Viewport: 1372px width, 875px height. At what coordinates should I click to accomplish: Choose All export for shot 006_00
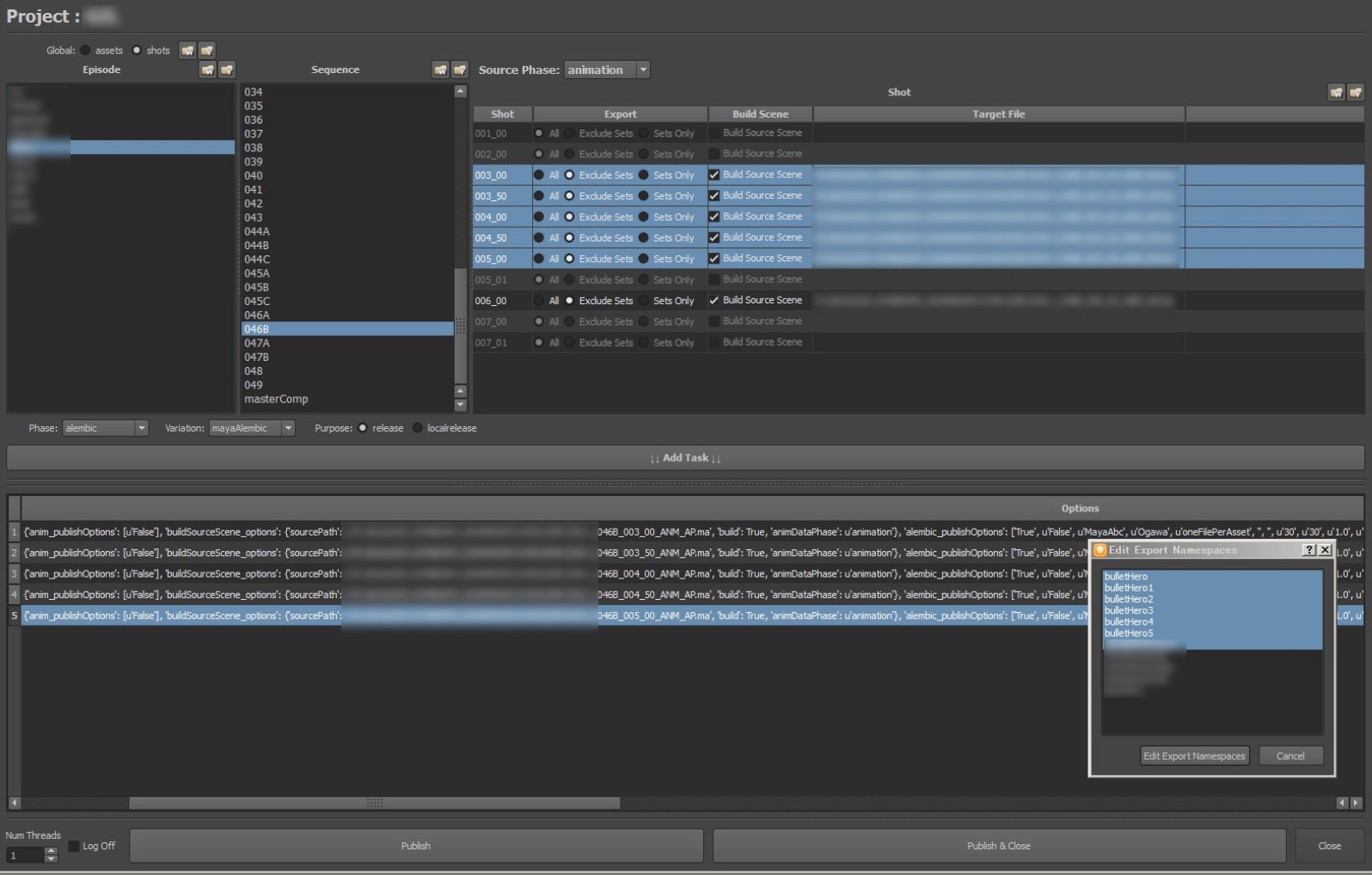(x=539, y=301)
